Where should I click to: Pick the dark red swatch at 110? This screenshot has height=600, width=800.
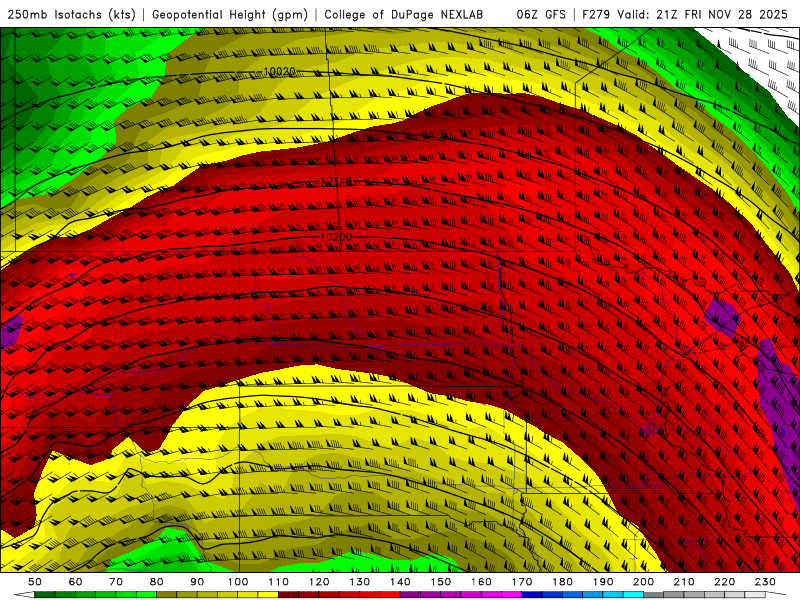288,595
